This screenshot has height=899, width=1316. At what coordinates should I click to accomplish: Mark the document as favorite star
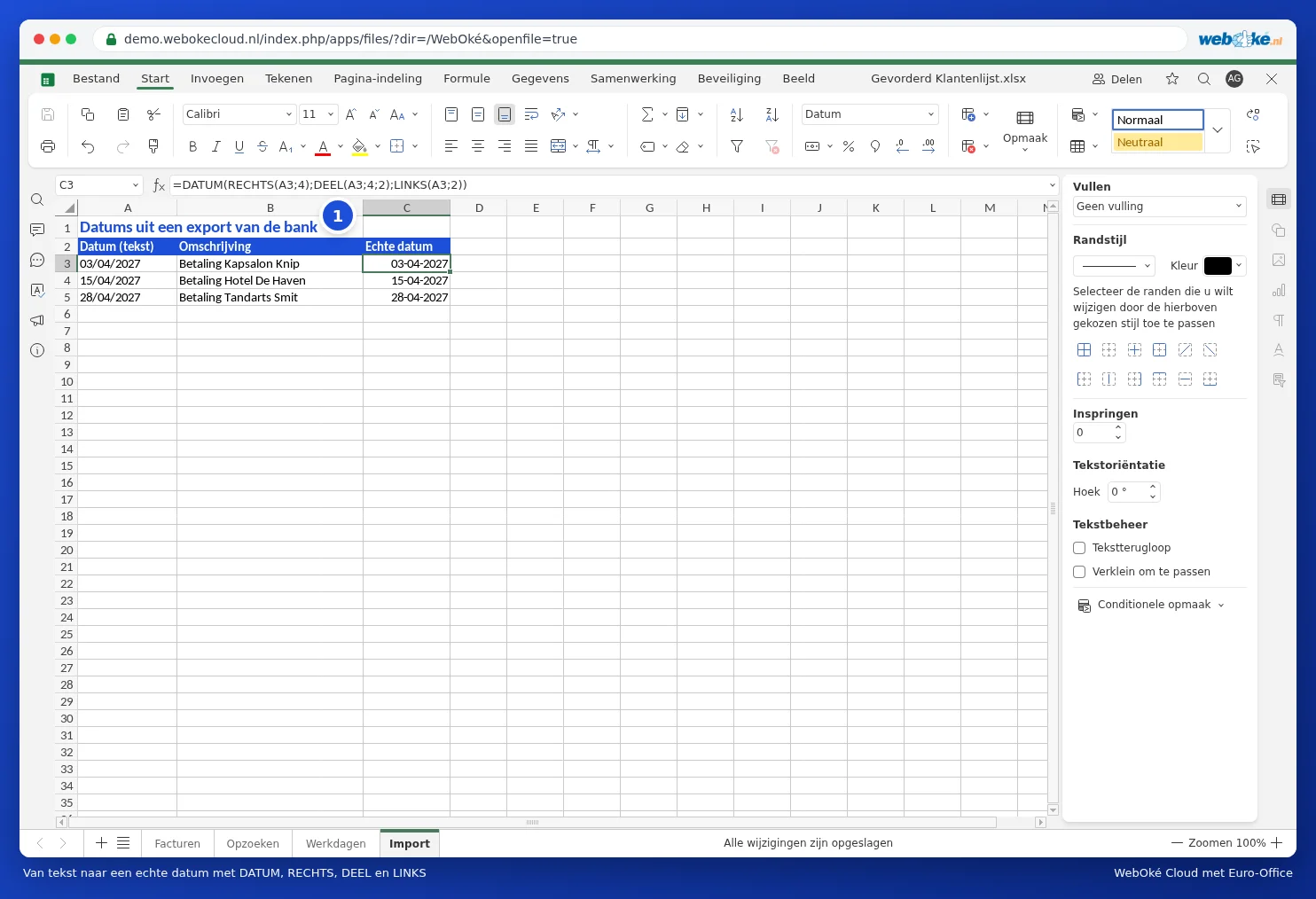point(1172,79)
